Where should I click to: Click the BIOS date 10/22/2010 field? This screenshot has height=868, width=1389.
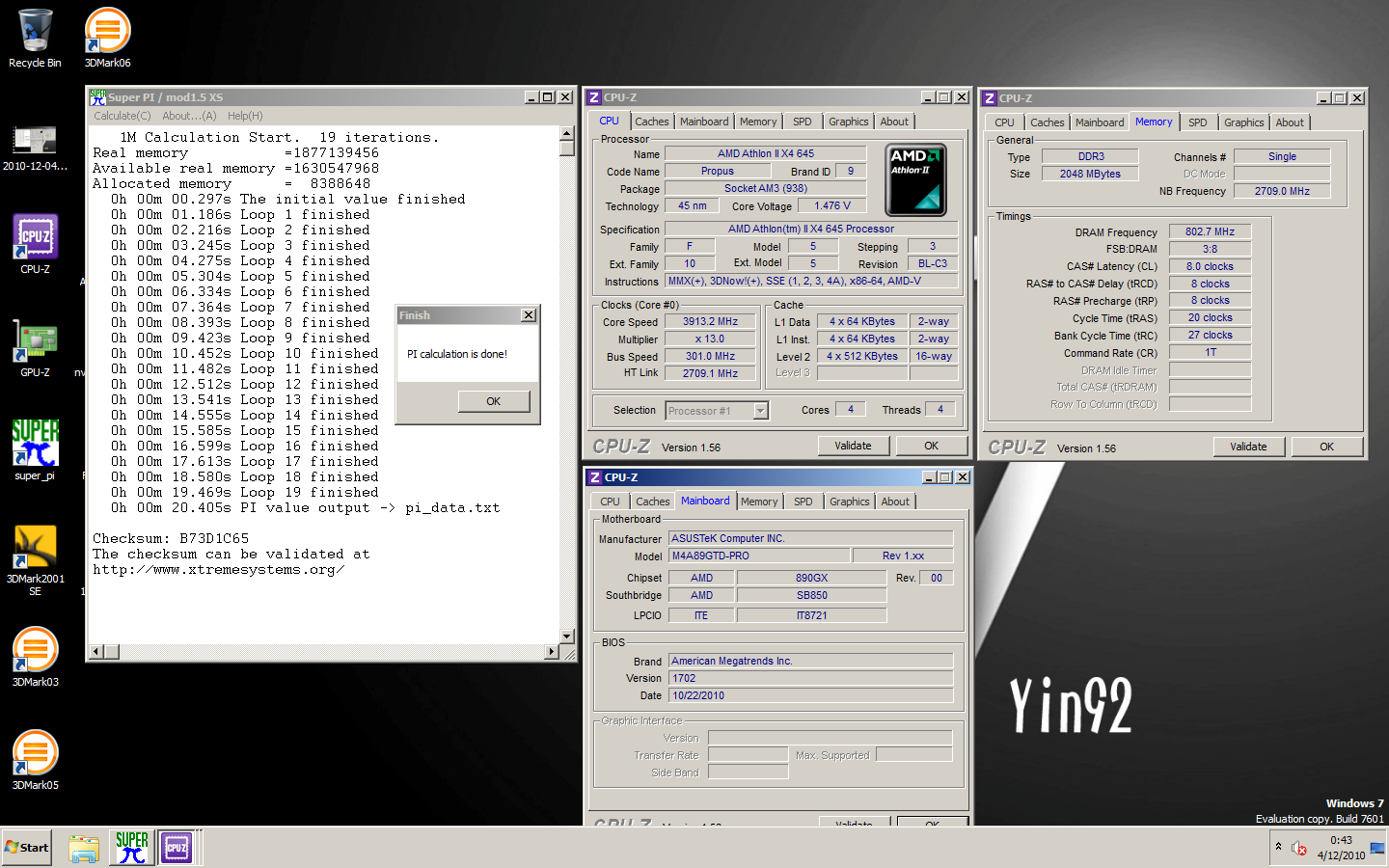[x=810, y=695]
